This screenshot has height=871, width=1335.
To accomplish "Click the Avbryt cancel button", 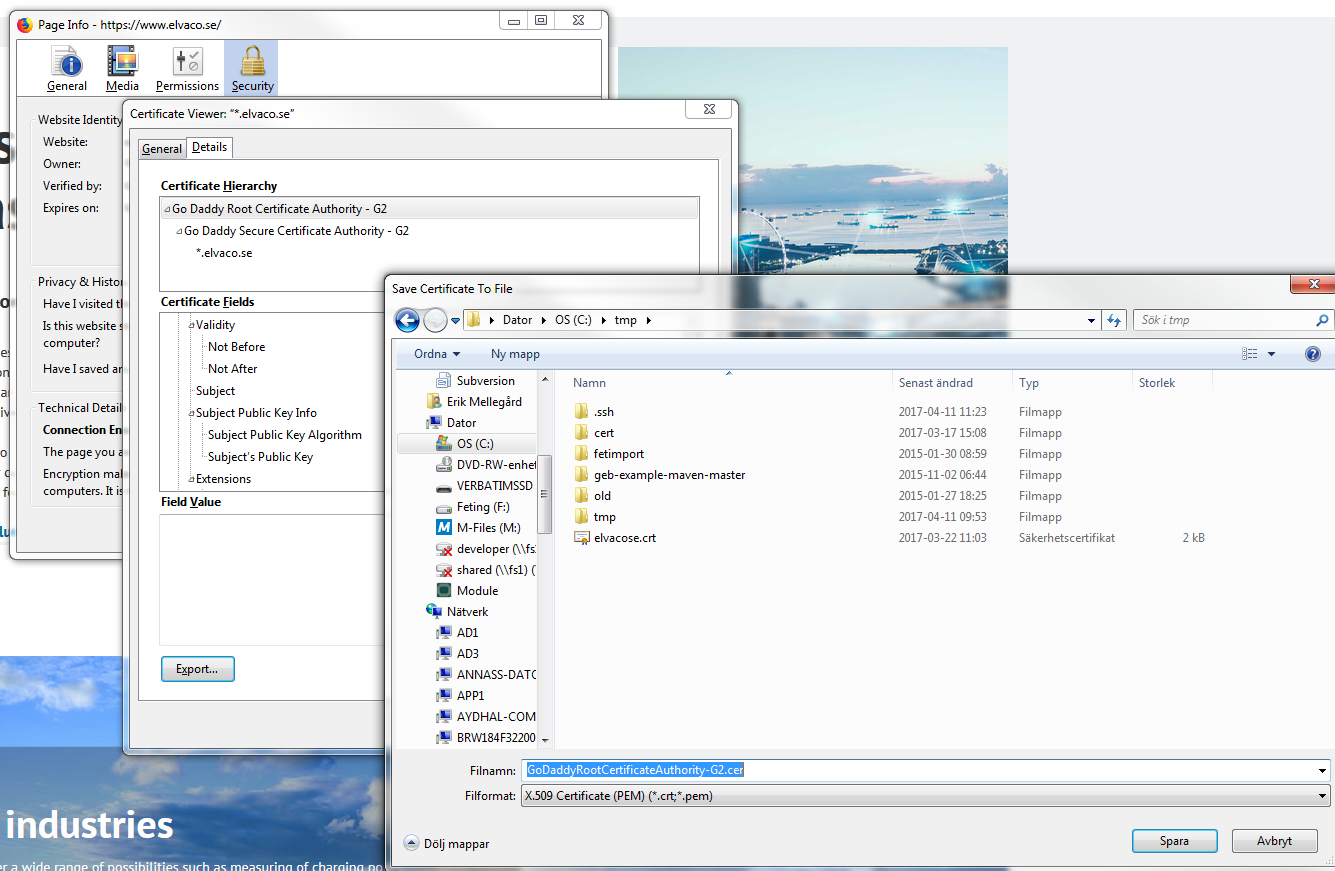I will pyautogui.click(x=1274, y=841).
